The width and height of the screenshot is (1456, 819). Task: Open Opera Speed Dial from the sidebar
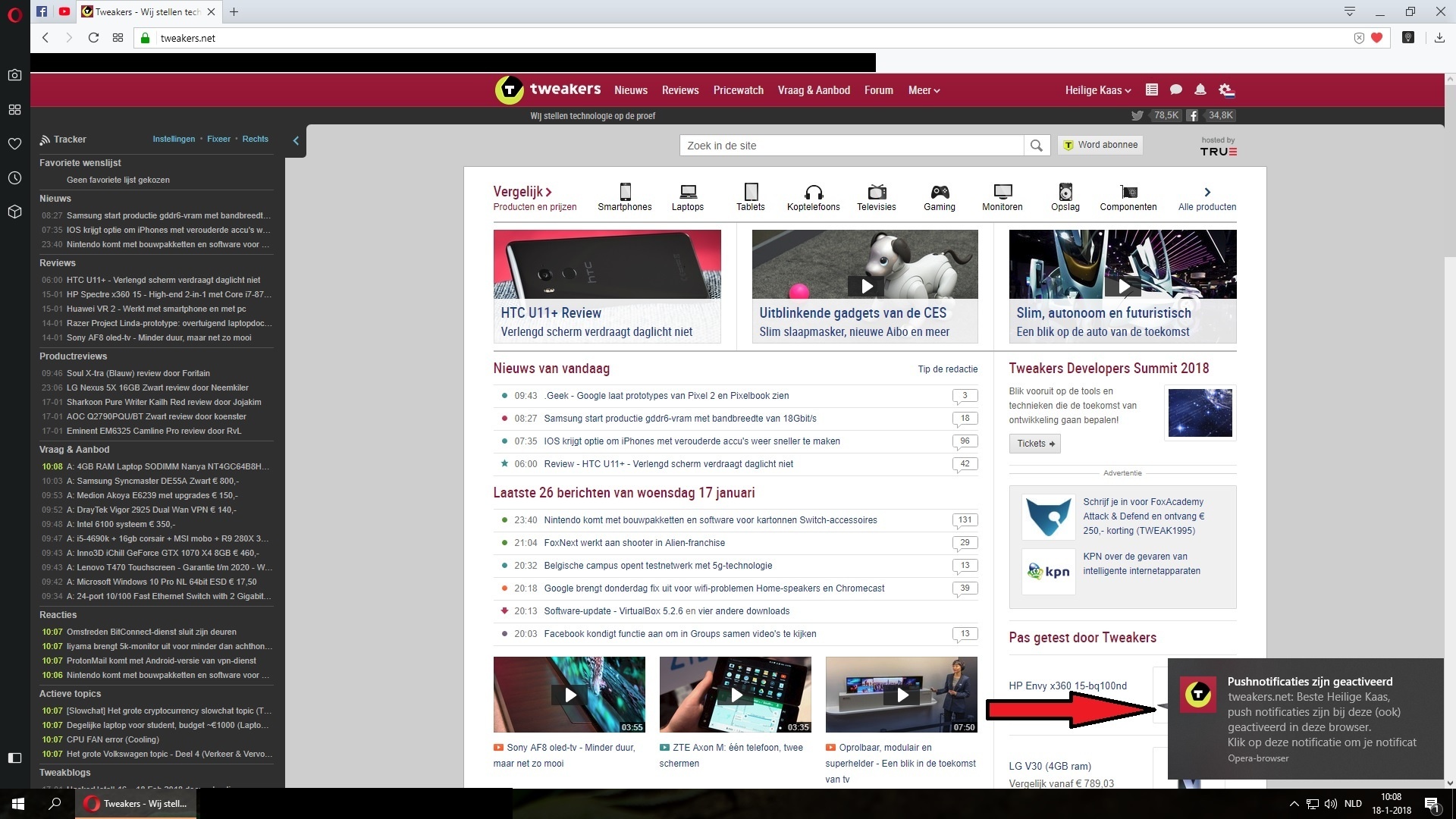[14, 109]
